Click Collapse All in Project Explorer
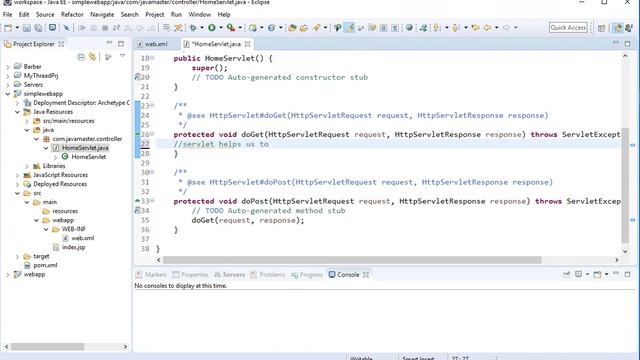Screen dimensions: 640x360 point(81,57)
